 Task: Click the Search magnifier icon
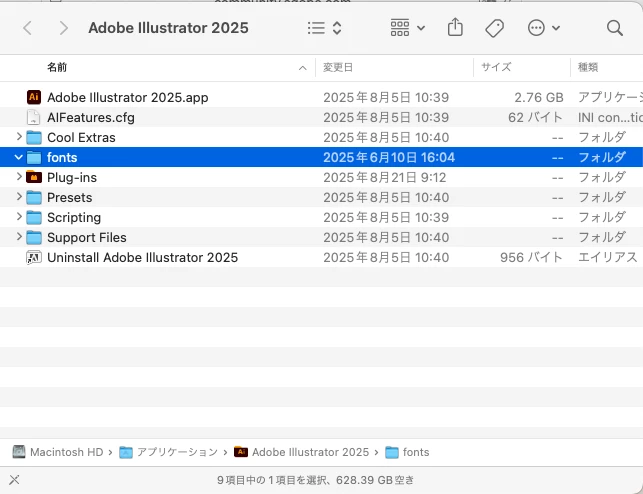[615, 28]
